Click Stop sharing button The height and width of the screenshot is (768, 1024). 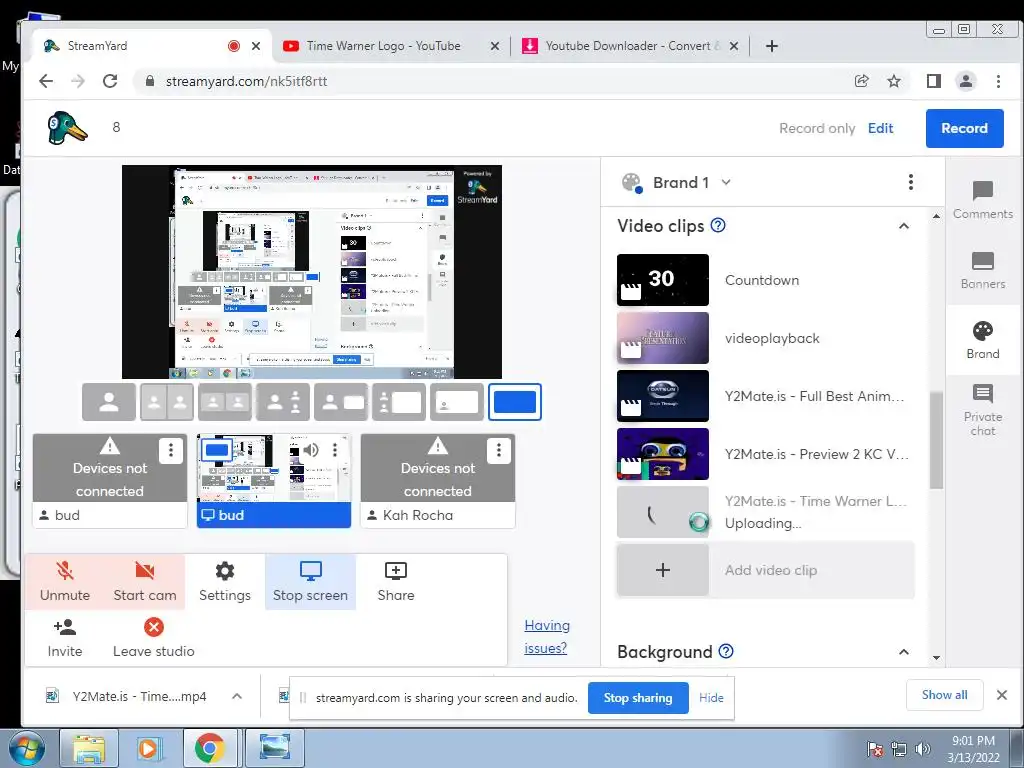coord(637,697)
